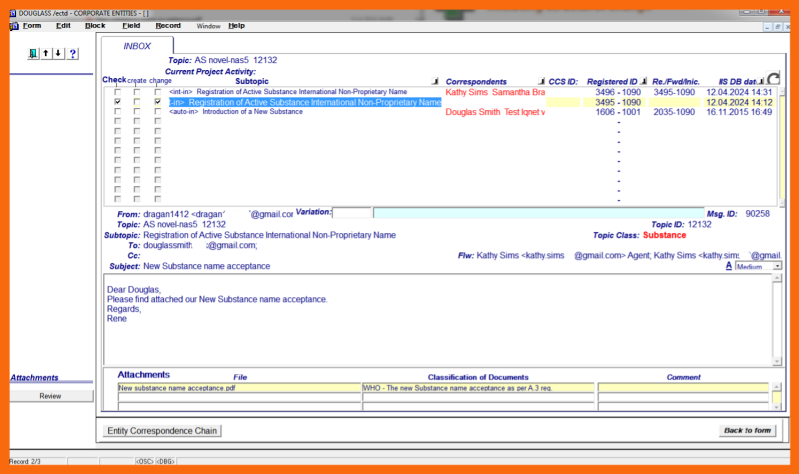Click the Entity Correspondence Chain button
This screenshot has width=799, height=474.
[x=162, y=430]
